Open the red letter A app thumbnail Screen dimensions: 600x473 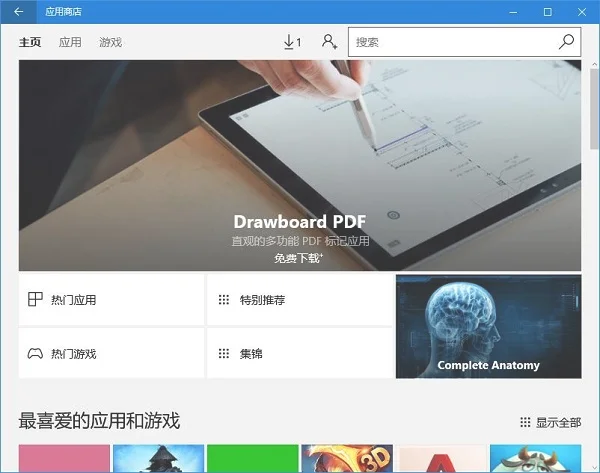point(441,458)
